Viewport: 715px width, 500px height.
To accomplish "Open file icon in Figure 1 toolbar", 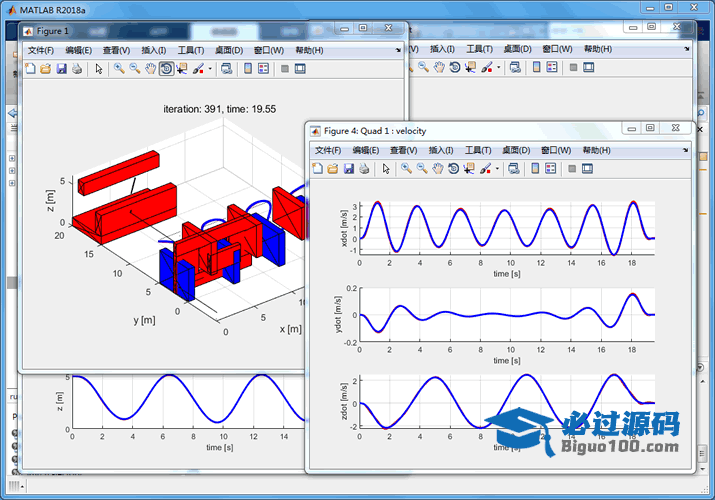I will click(x=45, y=69).
